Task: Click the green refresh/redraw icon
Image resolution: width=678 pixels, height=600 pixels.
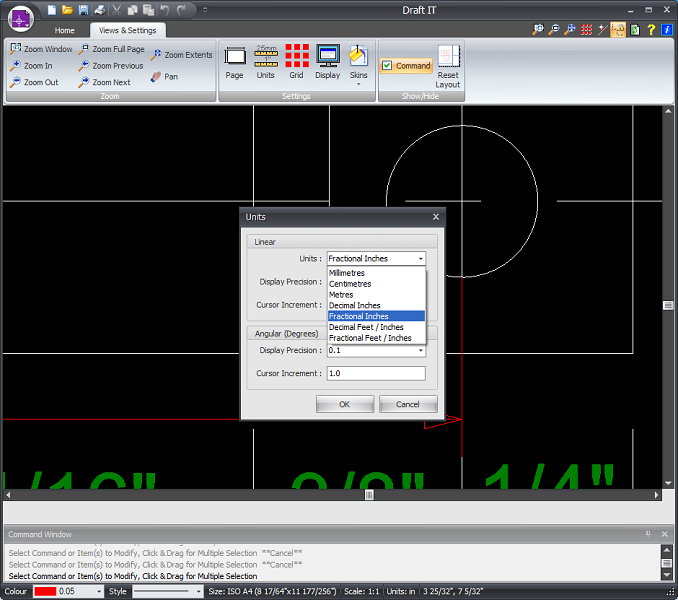Action: [635, 29]
